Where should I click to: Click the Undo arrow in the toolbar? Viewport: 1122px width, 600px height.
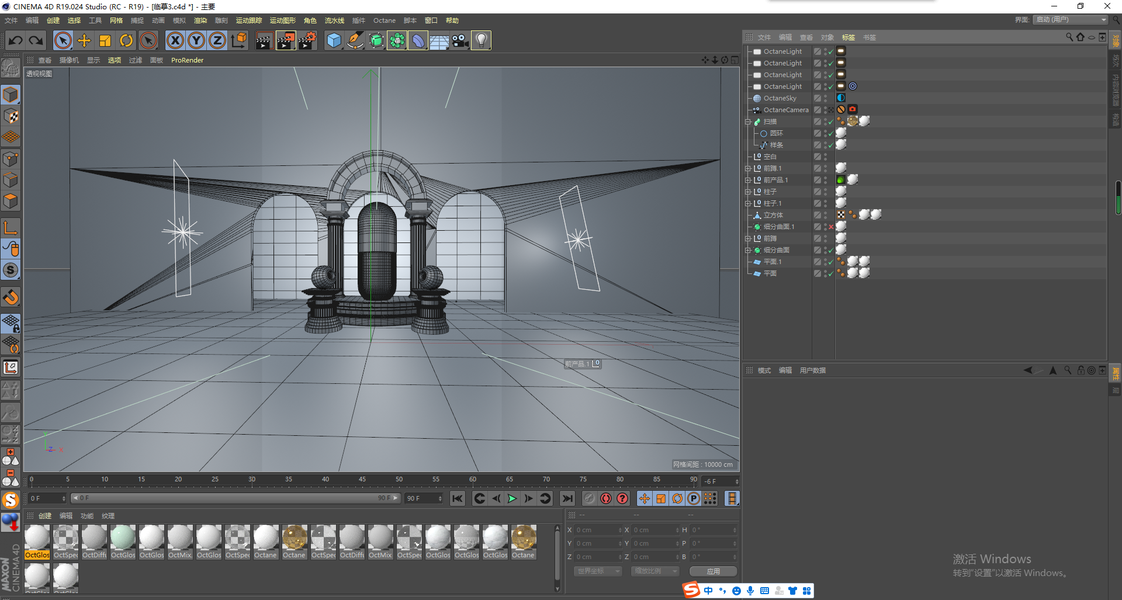[x=15, y=40]
